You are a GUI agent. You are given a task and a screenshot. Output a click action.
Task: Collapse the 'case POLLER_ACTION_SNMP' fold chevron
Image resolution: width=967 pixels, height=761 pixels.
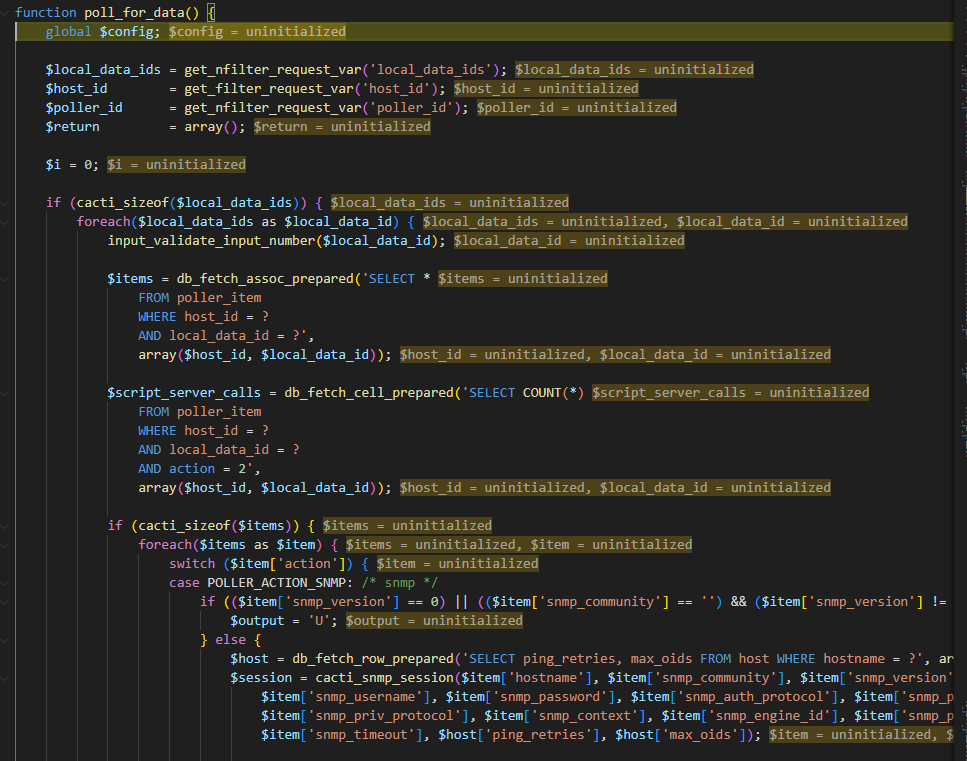pyautogui.click(x=5, y=583)
